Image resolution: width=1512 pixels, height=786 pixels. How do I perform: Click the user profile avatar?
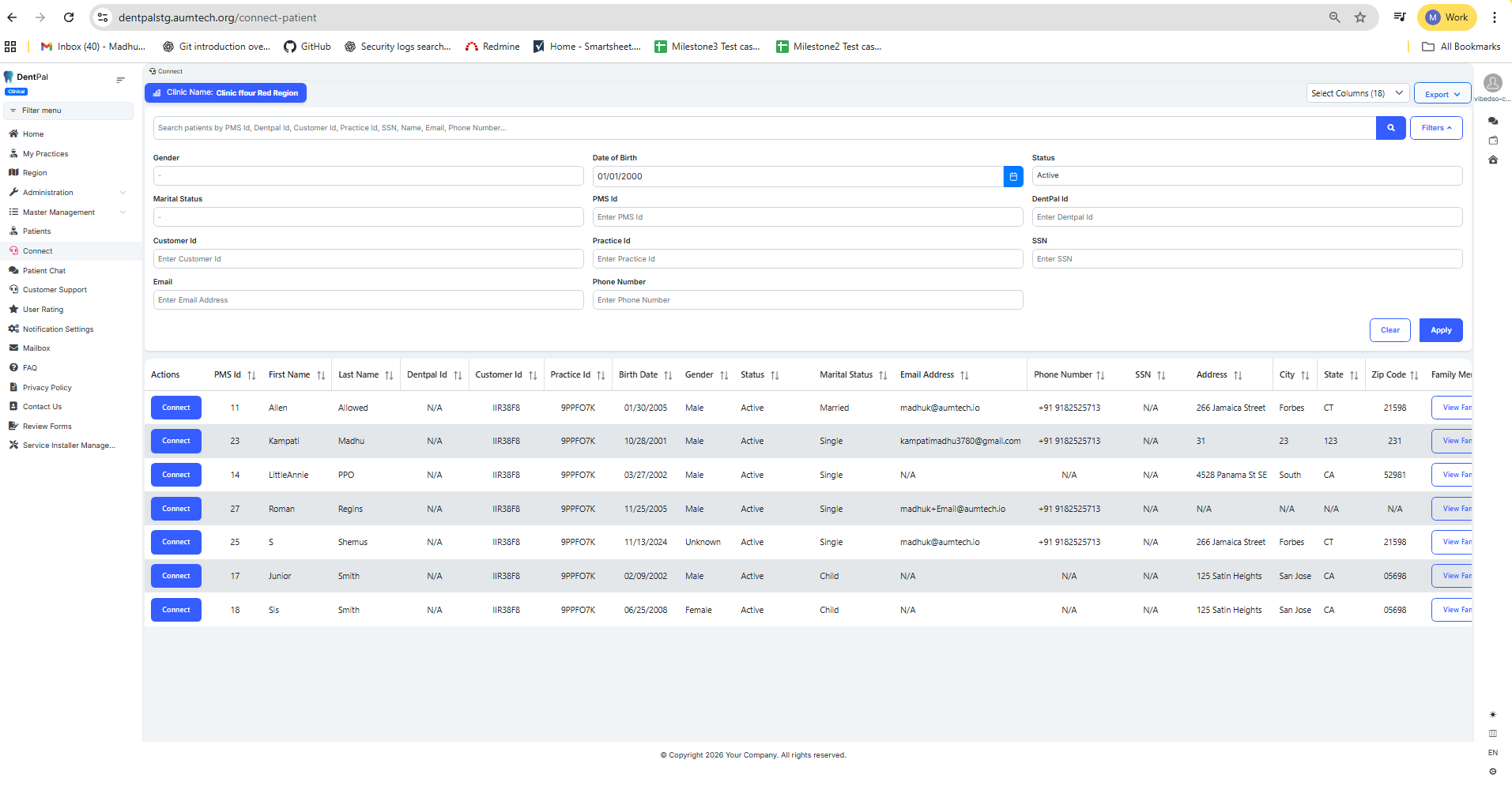tap(1492, 83)
